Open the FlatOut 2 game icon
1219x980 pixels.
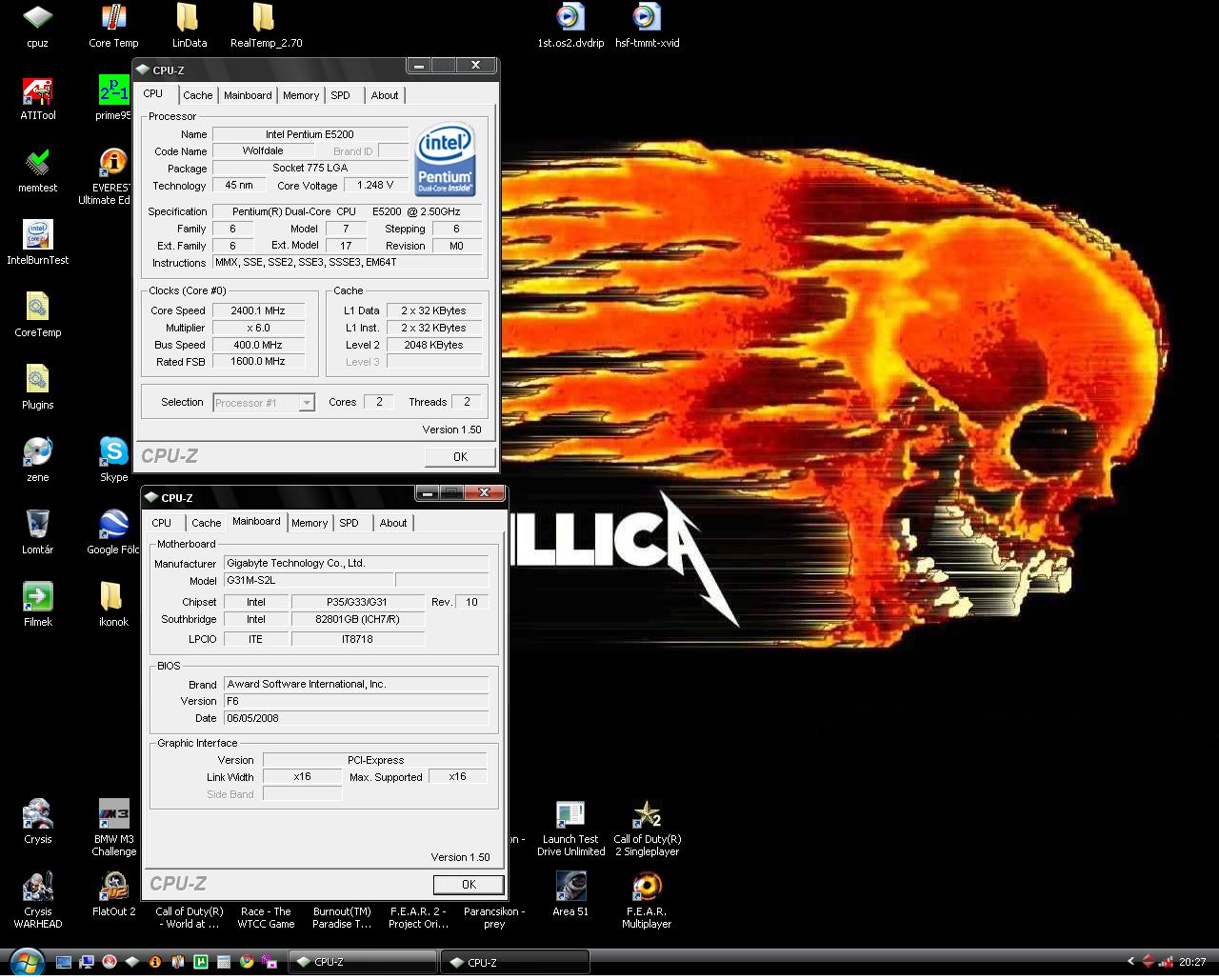113,895
